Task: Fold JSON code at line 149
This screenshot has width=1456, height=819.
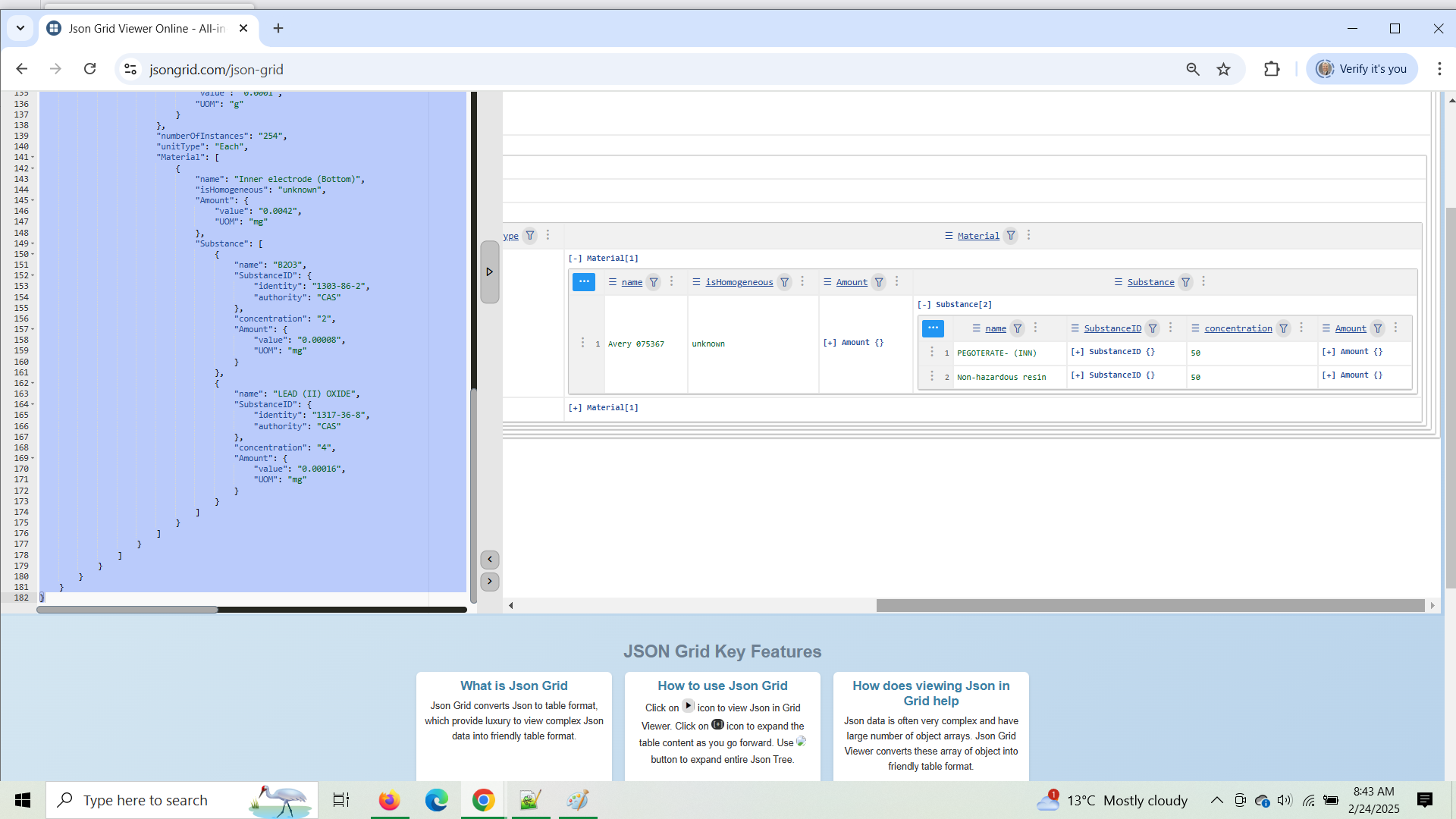Action: pyautogui.click(x=33, y=244)
